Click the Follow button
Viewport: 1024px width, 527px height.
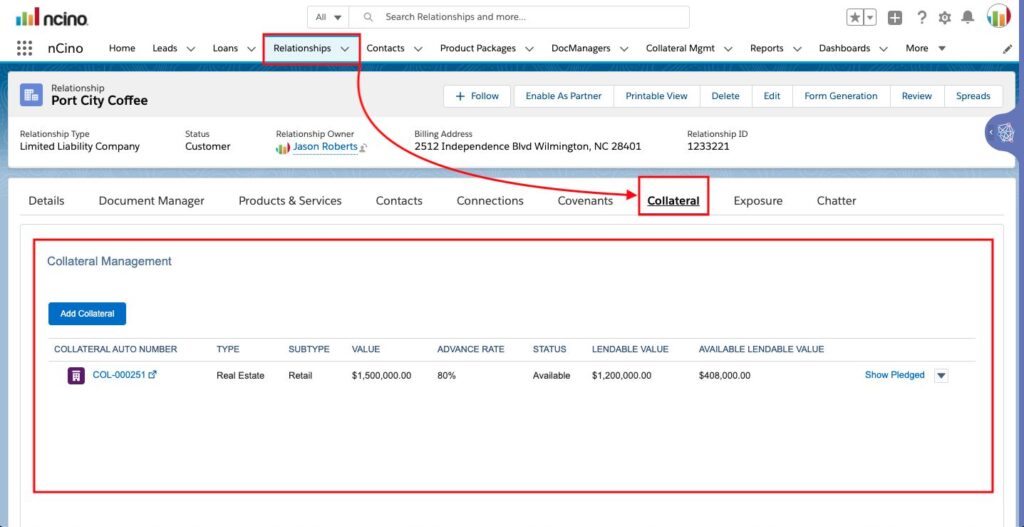[x=477, y=96]
